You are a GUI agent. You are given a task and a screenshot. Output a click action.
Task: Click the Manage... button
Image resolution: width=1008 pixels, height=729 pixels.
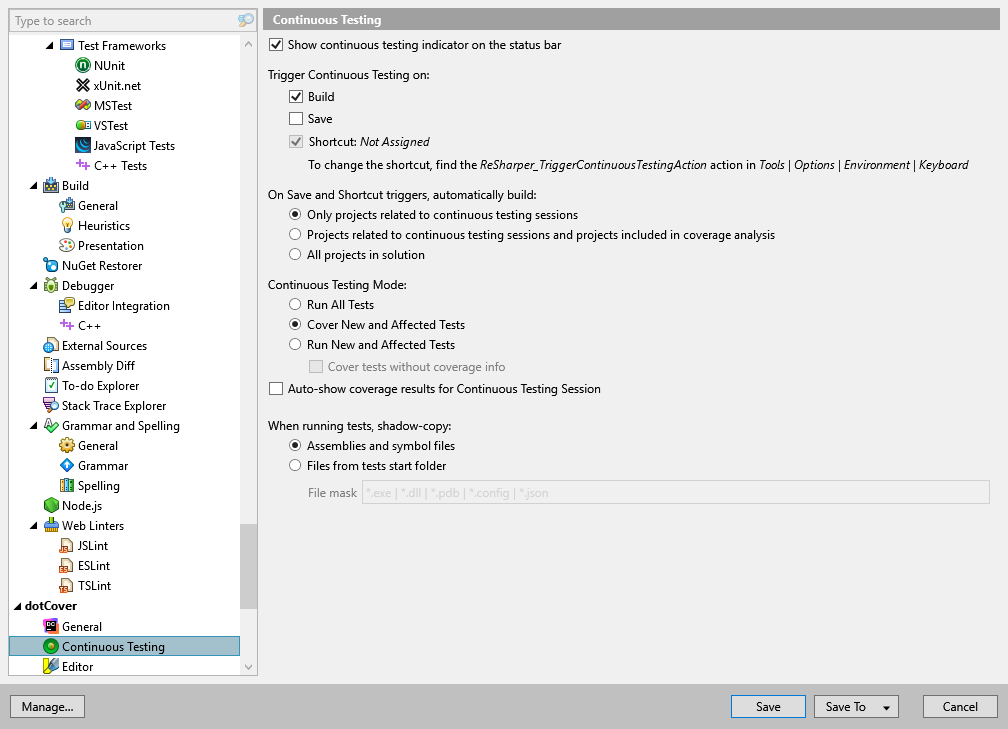[47, 707]
